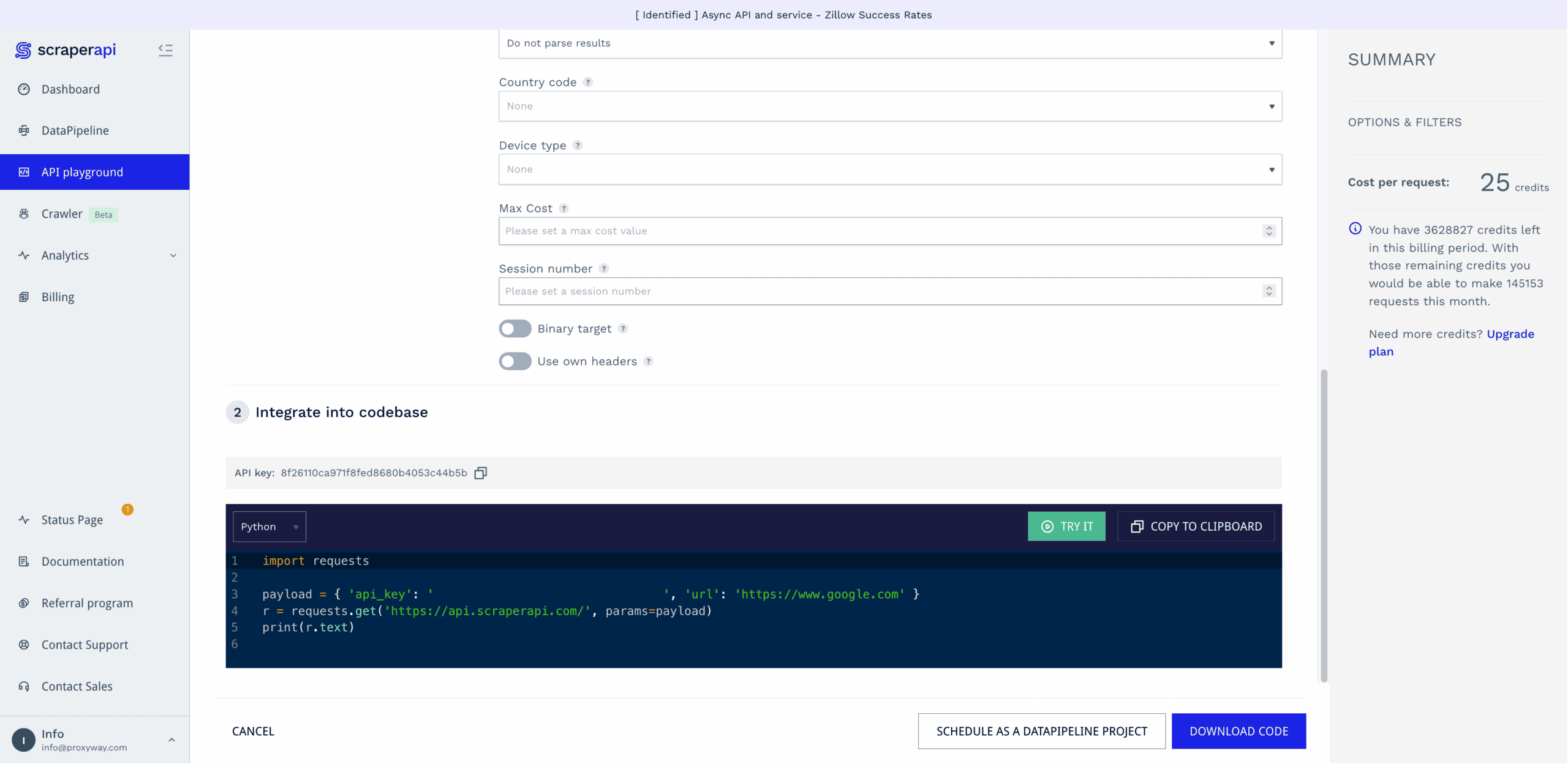Image resolution: width=1568 pixels, height=764 pixels.
Task: Click the ScraperAPI logo
Action: coord(66,50)
